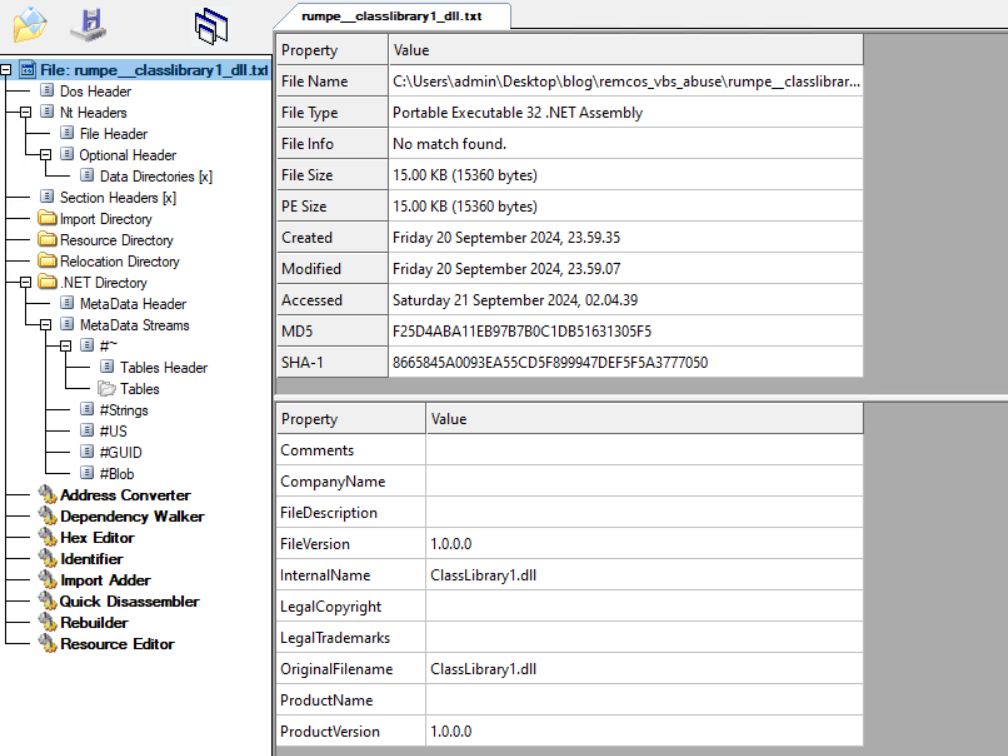Image resolution: width=1008 pixels, height=756 pixels.
Task: Switch to the rumpe__classlibrary1_dll.txt tab
Action: 392,16
